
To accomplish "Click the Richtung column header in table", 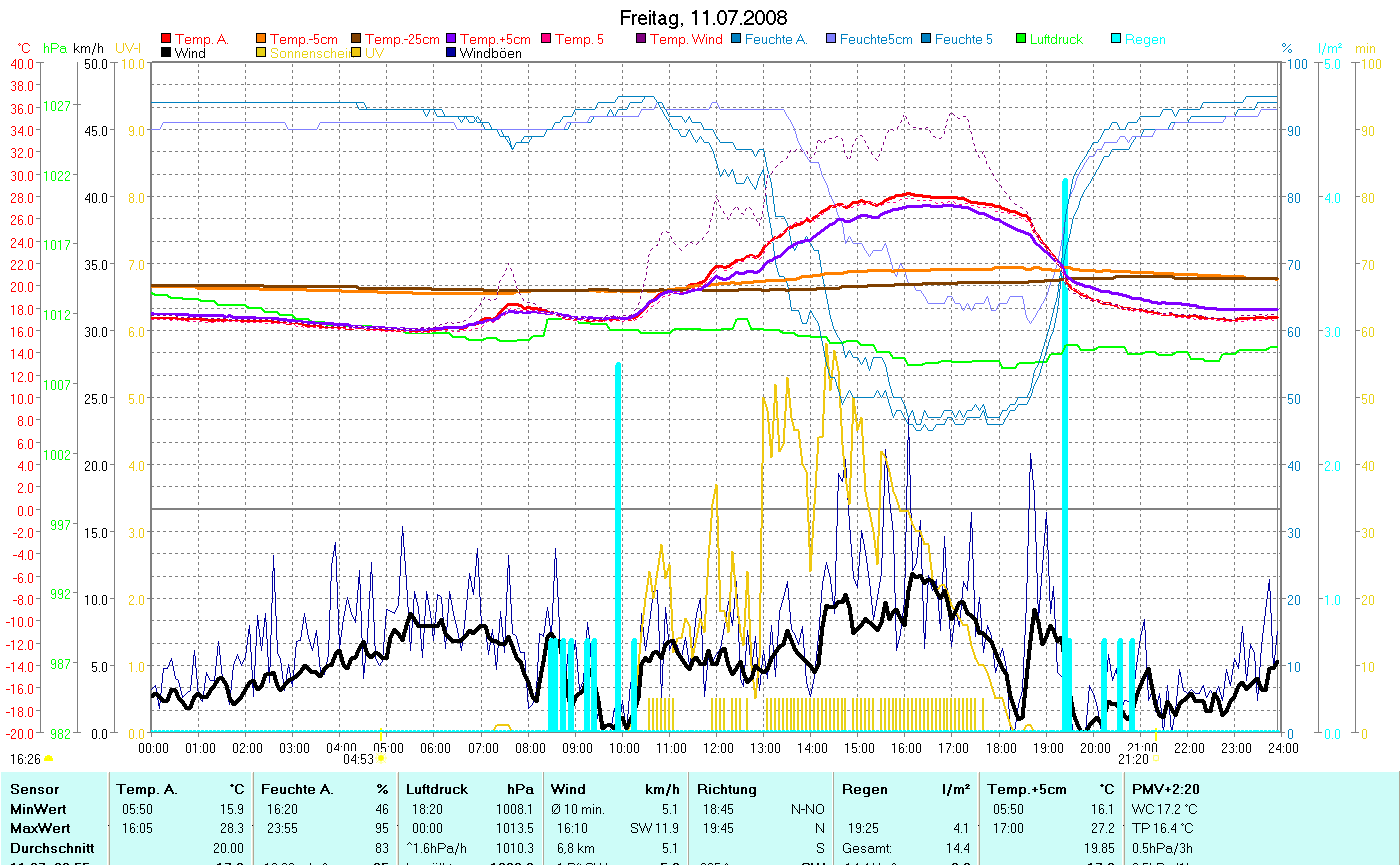I will tap(727, 790).
